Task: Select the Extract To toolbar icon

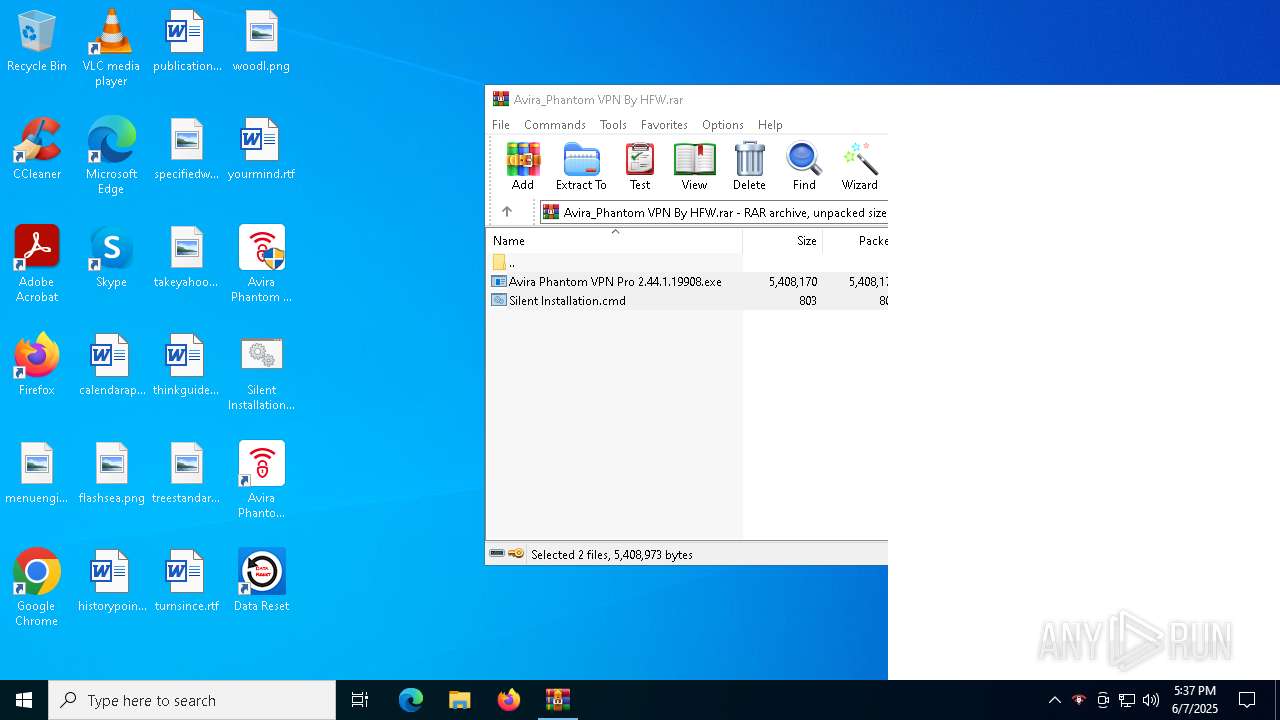Action: click(581, 166)
